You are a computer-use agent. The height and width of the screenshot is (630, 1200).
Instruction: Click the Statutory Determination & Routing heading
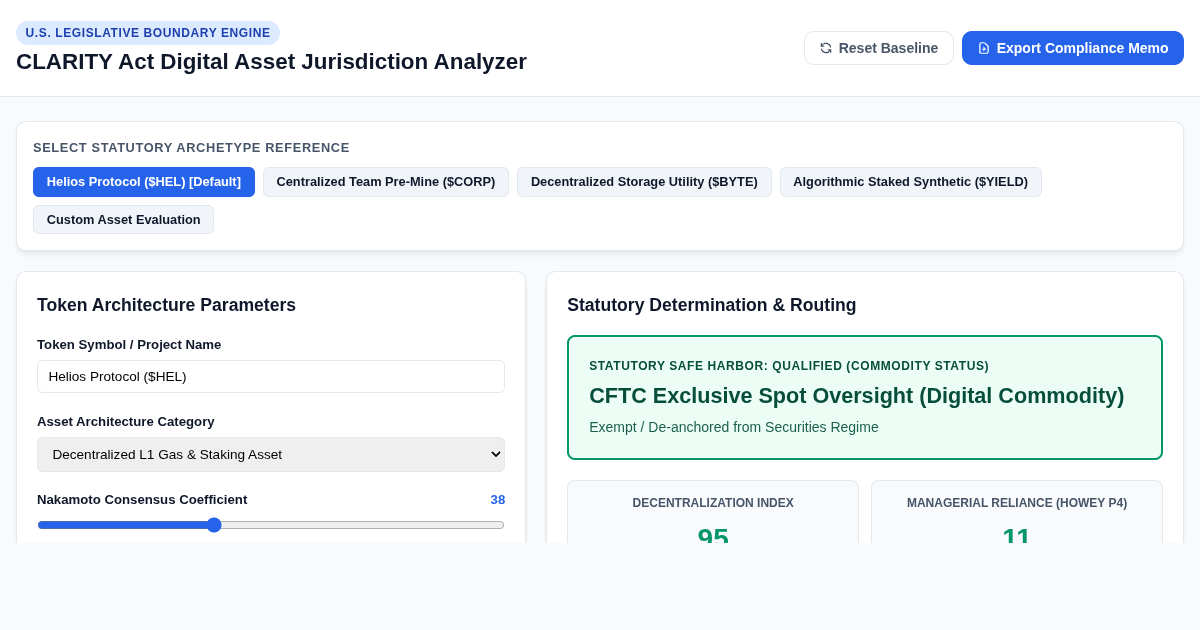tap(712, 305)
